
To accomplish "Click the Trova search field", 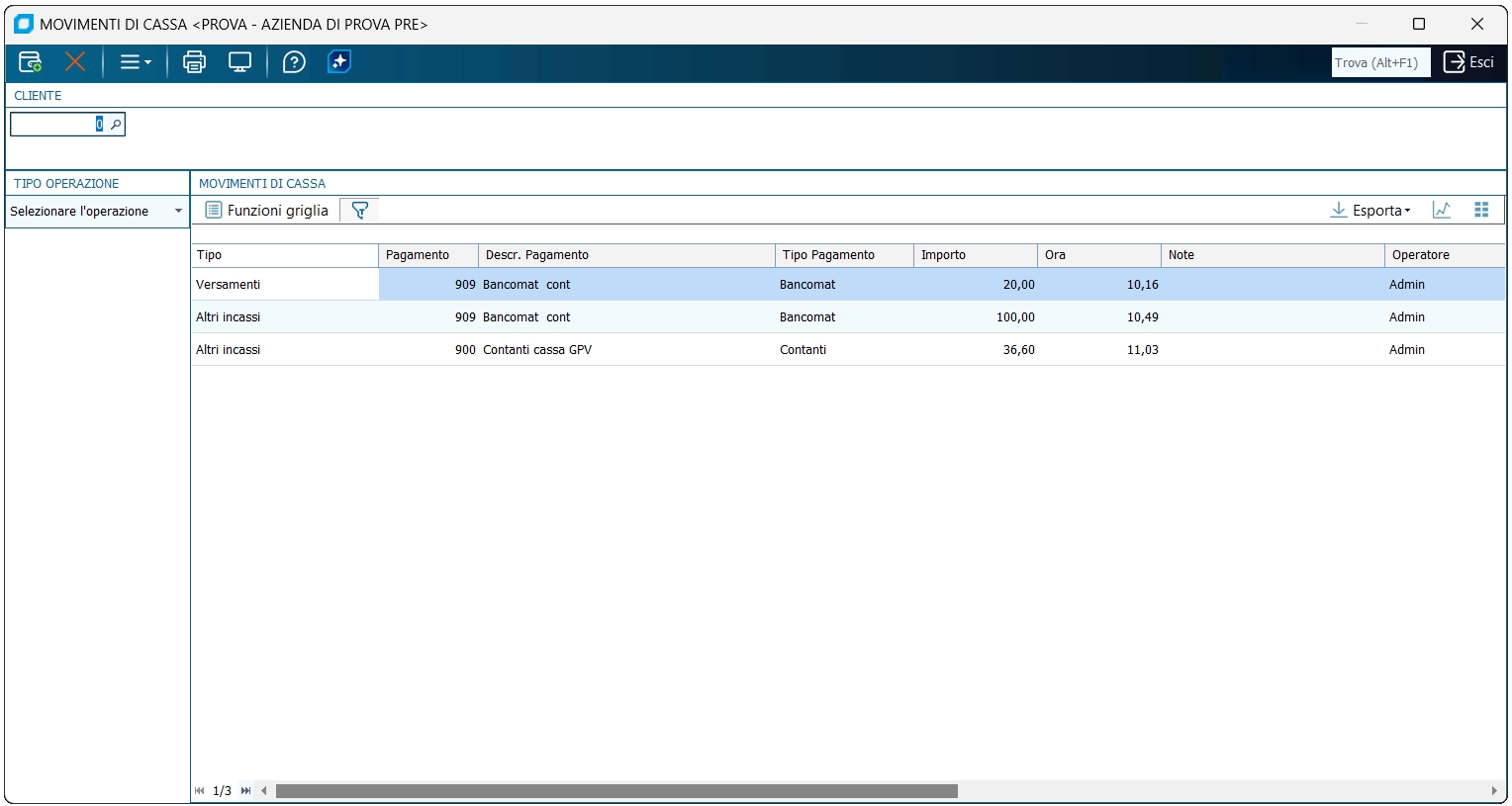I will point(1379,62).
